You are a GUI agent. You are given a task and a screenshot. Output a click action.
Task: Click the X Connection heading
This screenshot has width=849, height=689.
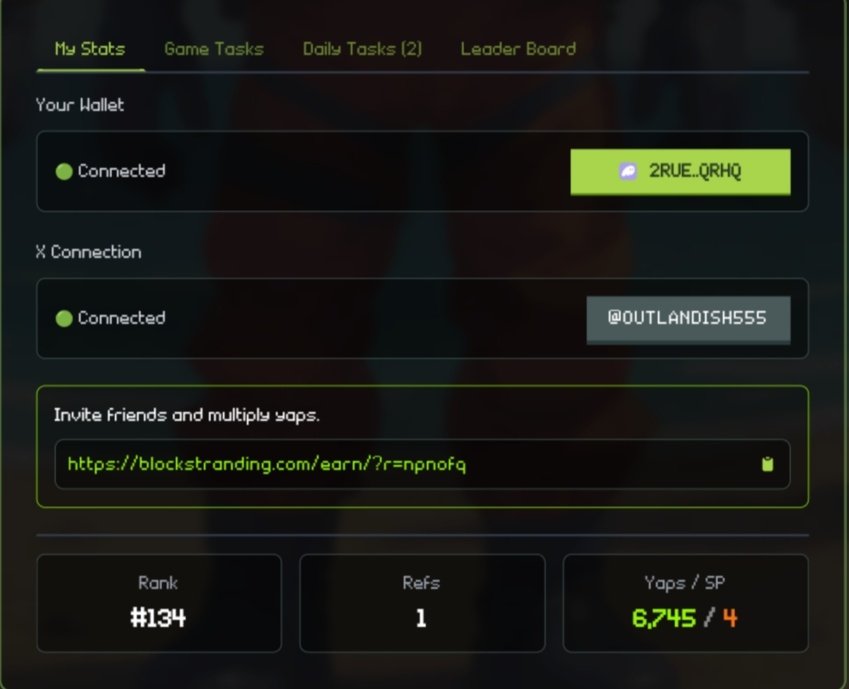coord(88,252)
